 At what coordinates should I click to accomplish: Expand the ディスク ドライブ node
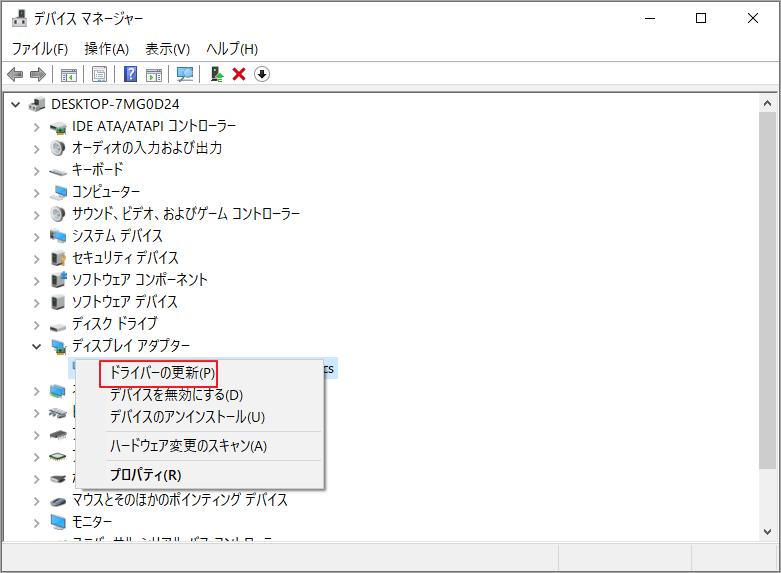(x=36, y=325)
